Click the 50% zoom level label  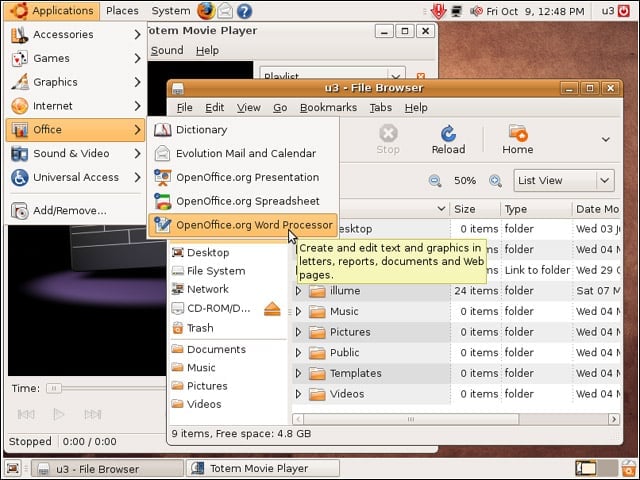pos(465,180)
